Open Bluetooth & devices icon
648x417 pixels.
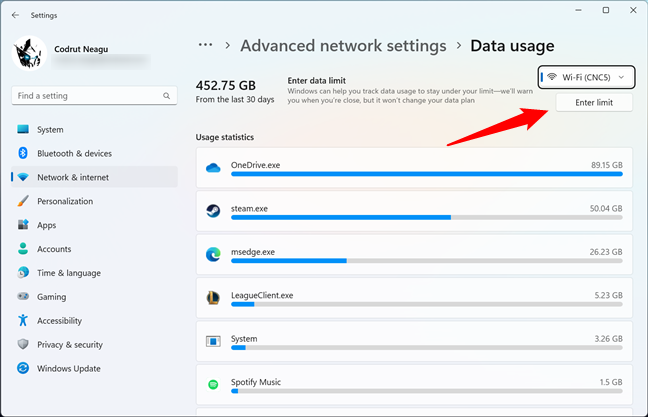coord(23,153)
